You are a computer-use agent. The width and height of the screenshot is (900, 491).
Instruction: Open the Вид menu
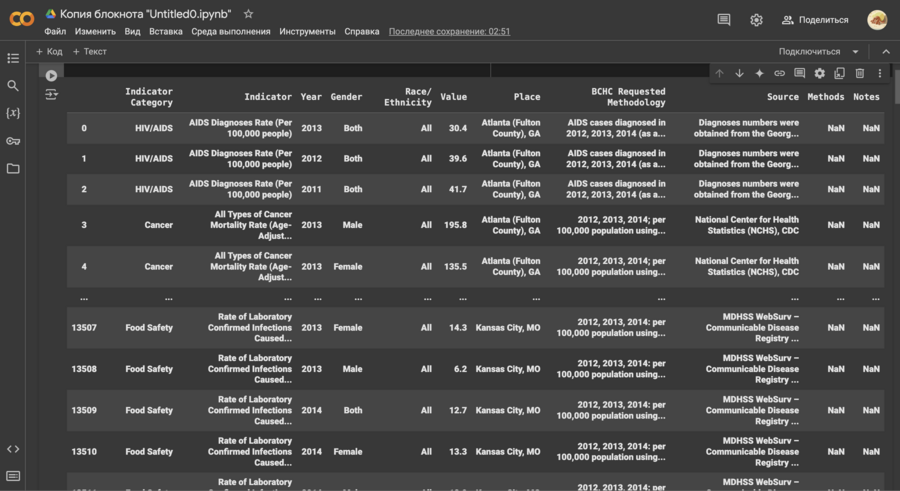pos(133,32)
